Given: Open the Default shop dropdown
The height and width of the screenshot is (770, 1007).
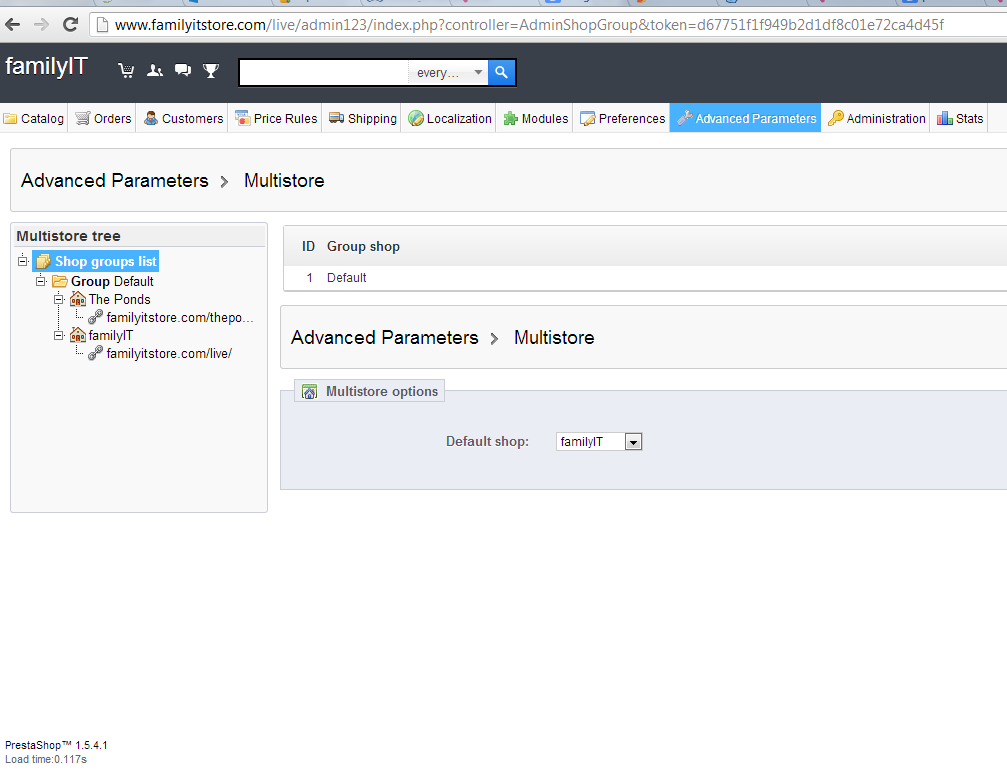Looking at the screenshot, I should tap(599, 442).
